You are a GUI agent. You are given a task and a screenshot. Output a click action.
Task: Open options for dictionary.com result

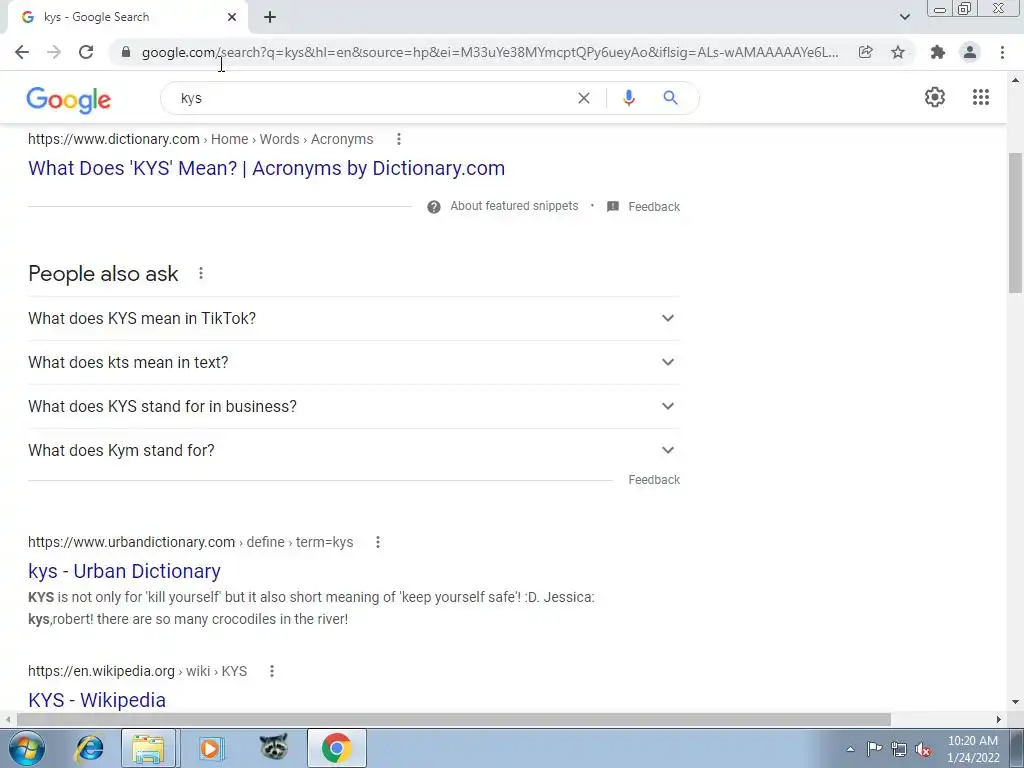point(398,139)
